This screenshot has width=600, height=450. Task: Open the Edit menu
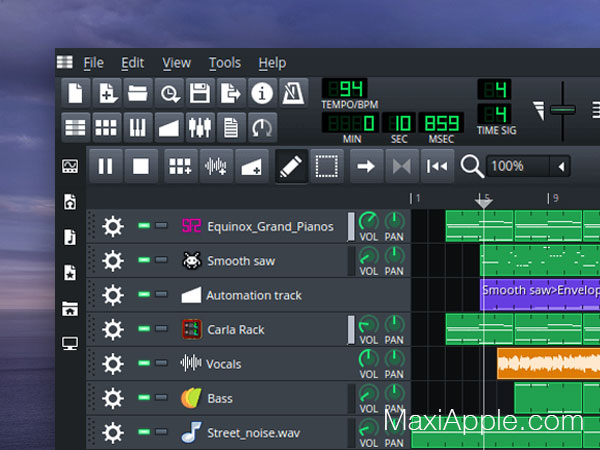pos(132,62)
